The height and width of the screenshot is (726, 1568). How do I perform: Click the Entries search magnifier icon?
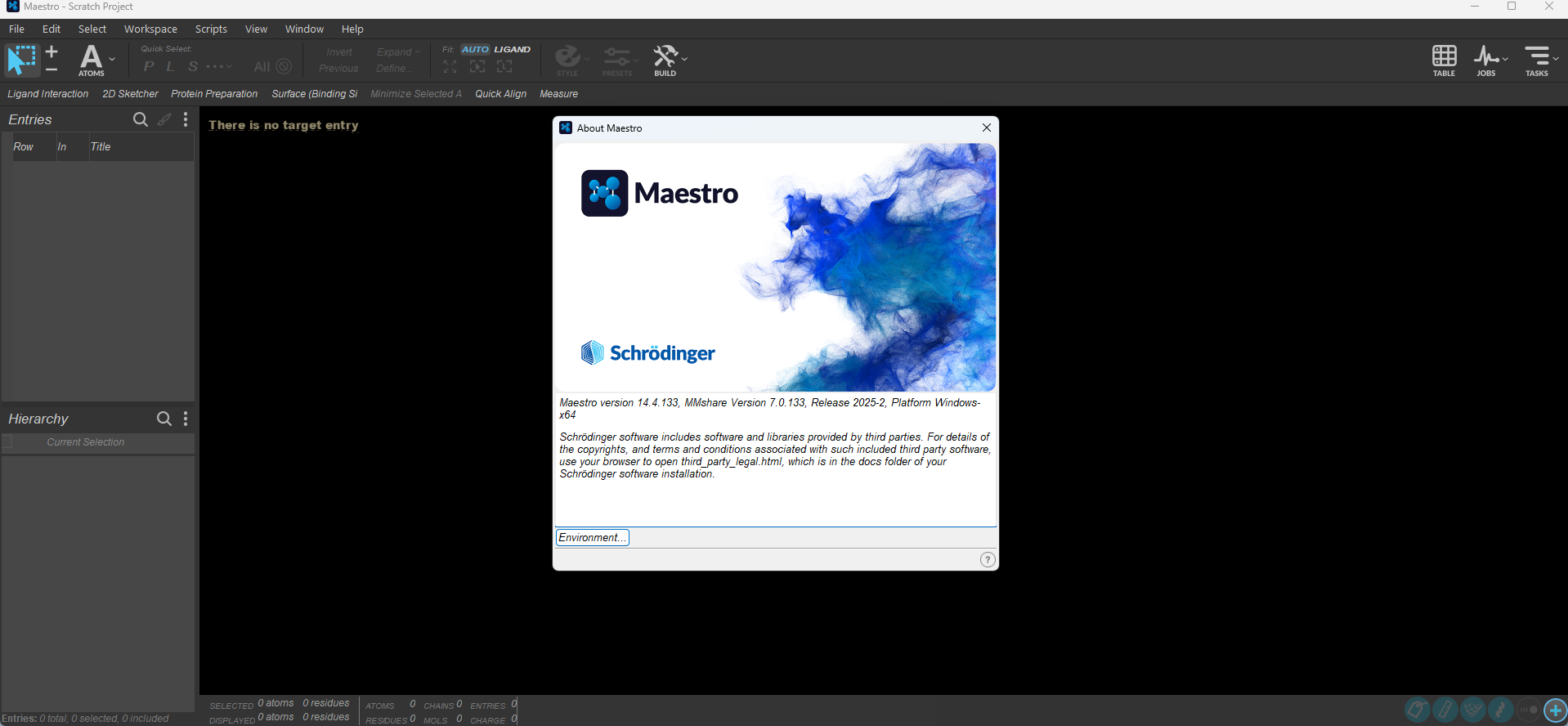pyautogui.click(x=141, y=119)
